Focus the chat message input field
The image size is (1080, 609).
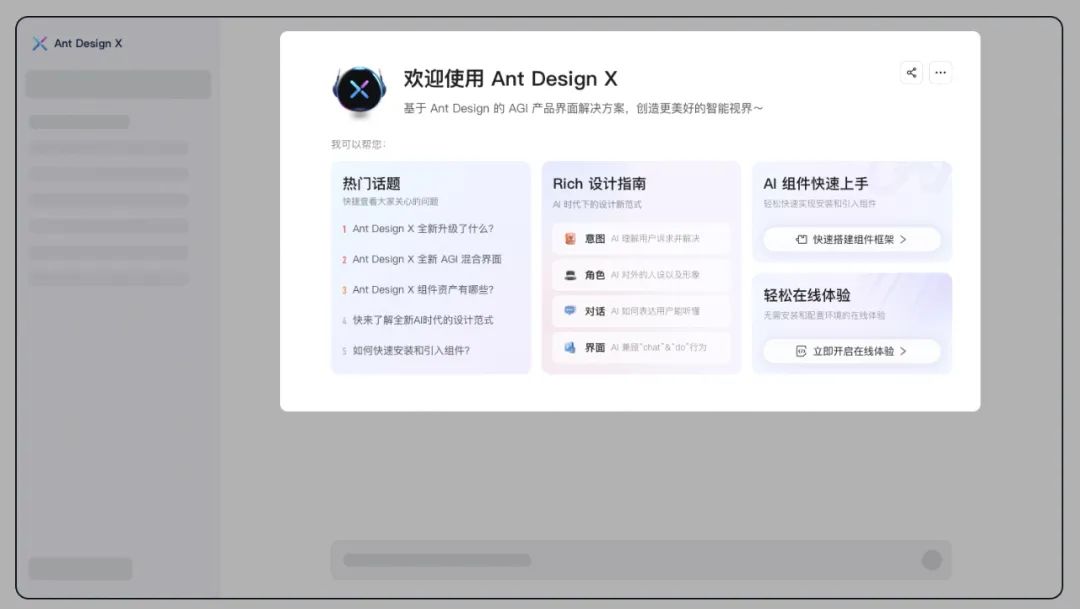641,560
